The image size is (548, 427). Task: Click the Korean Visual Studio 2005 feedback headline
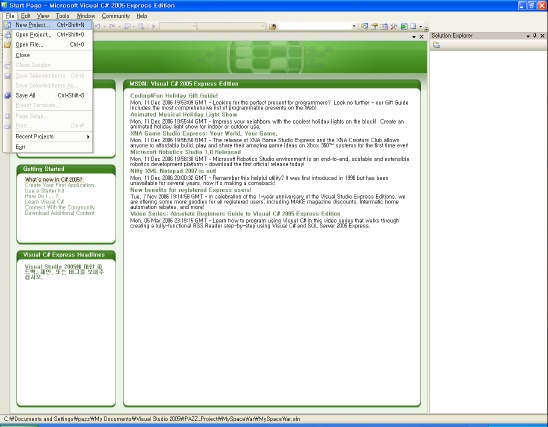[64, 272]
